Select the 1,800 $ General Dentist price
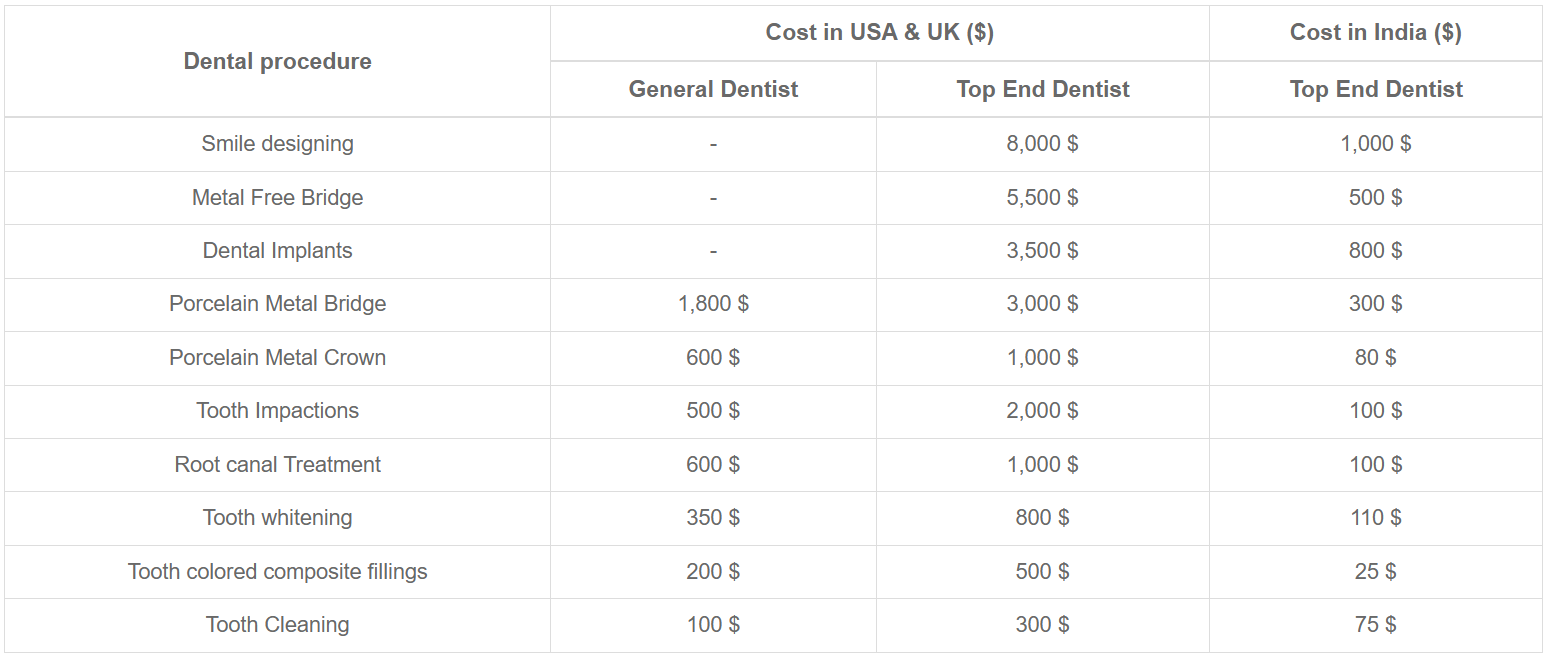The width and height of the screenshot is (1549, 657). [x=713, y=304]
